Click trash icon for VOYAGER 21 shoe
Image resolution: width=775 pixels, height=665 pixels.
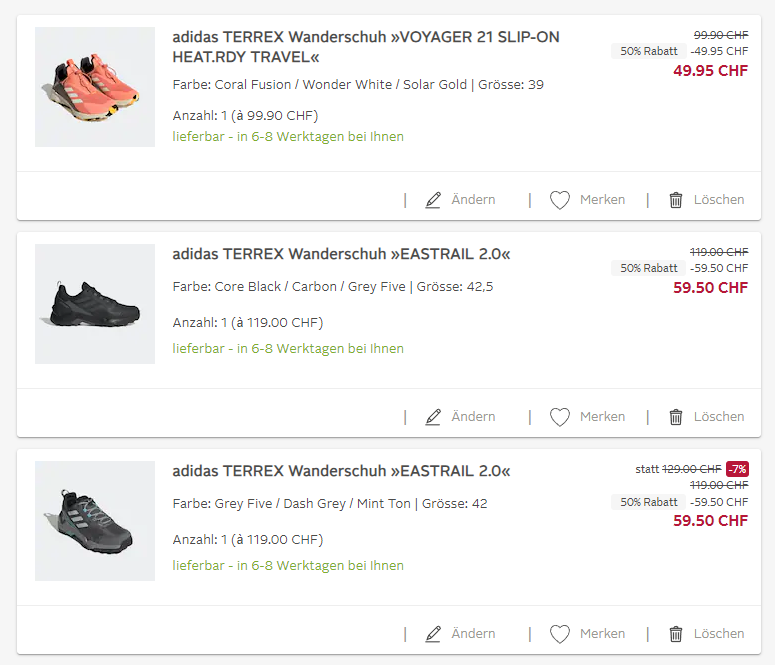676,200
